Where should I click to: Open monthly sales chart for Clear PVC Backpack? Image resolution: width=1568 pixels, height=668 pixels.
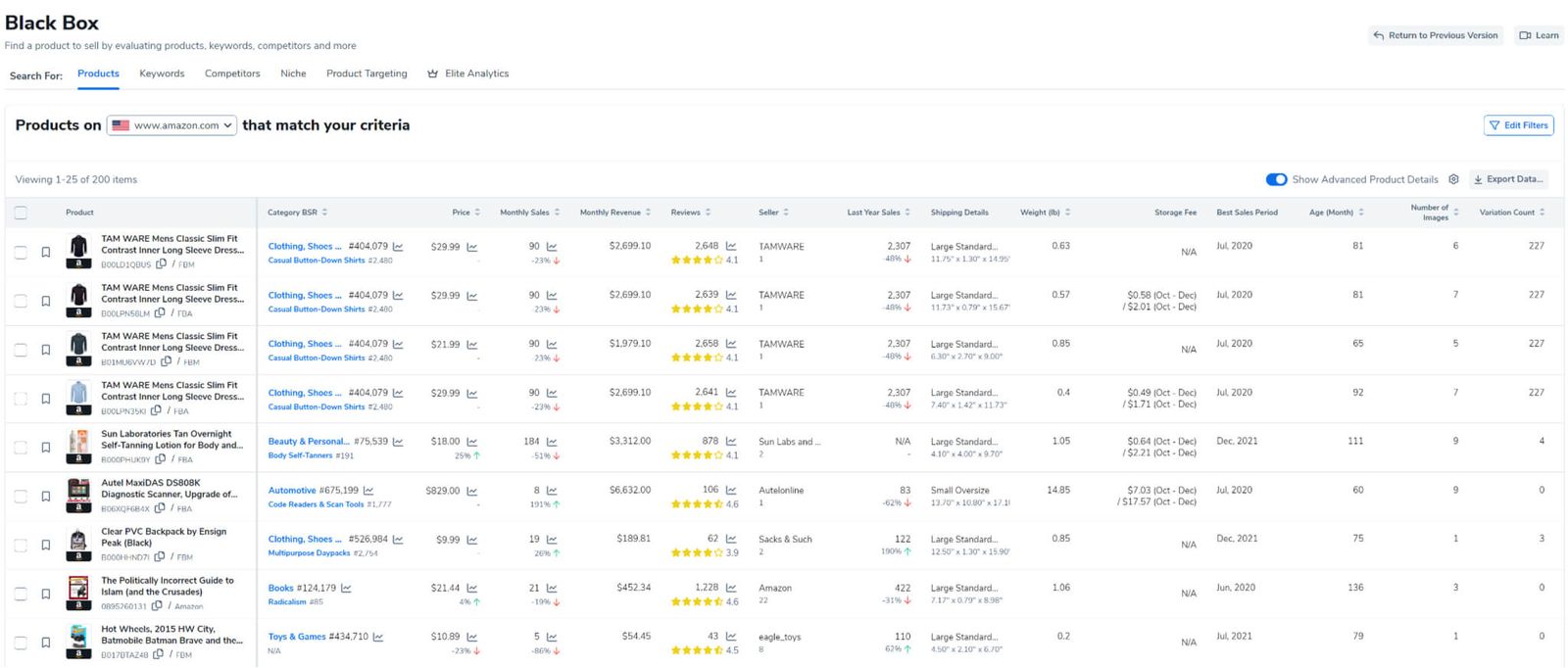coord(552,540)
